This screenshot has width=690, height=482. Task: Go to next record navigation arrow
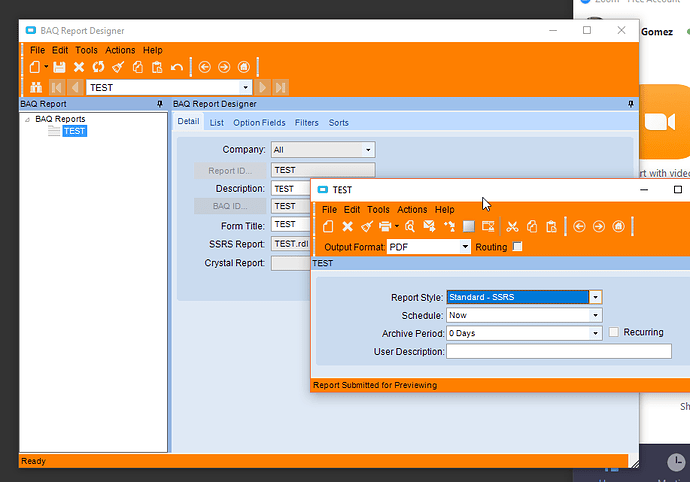[x=262, y=87]
